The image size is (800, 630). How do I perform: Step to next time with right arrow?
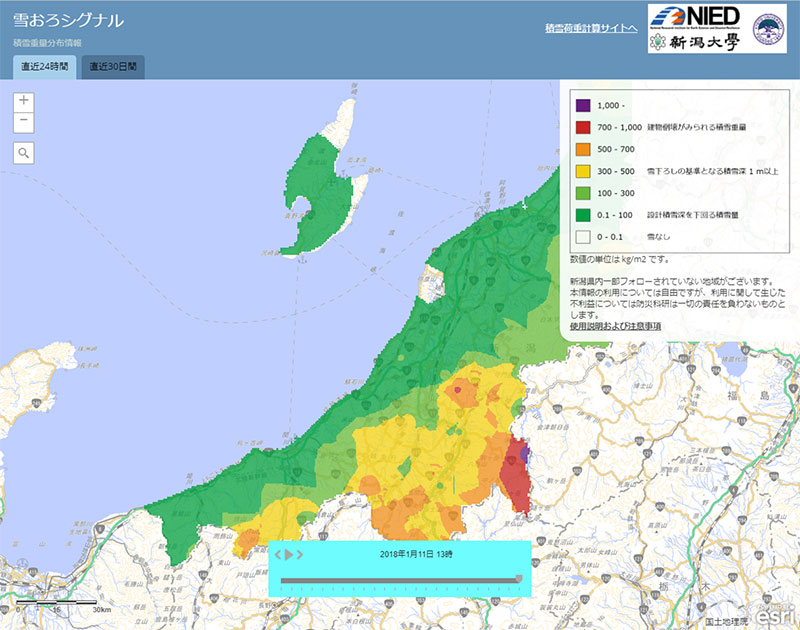pos(298,554)
